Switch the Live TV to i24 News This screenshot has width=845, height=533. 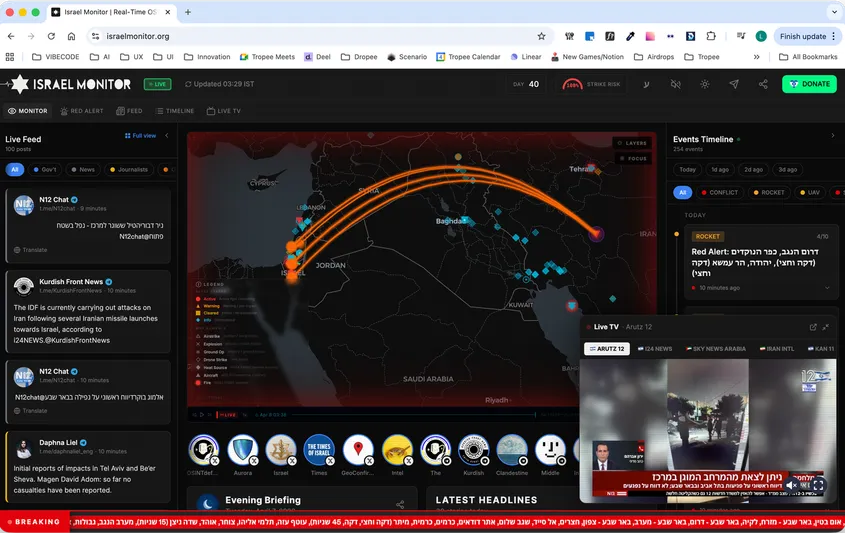(655, 349)
